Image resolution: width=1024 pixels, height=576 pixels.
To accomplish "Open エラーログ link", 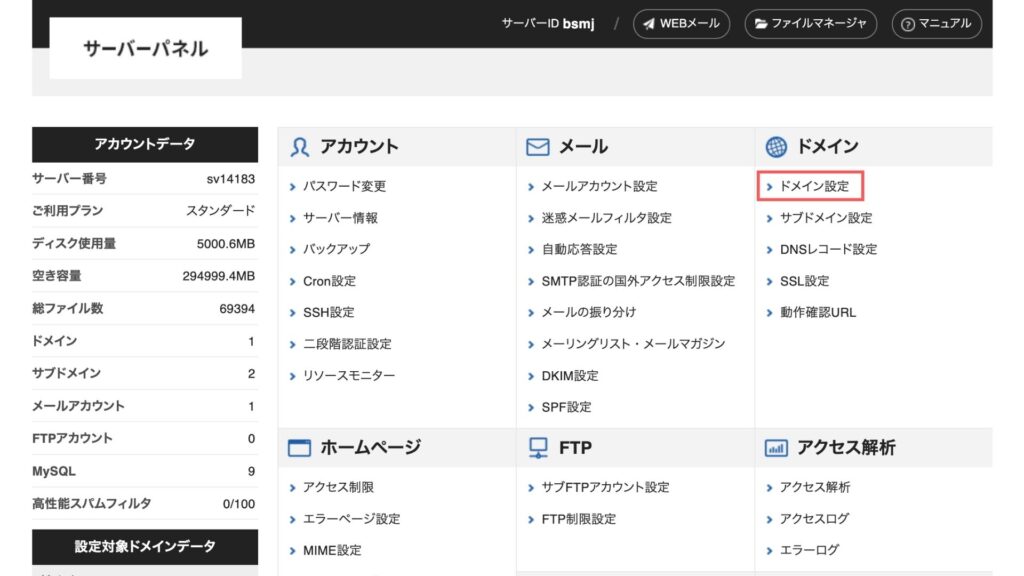I will click(809, 551).
